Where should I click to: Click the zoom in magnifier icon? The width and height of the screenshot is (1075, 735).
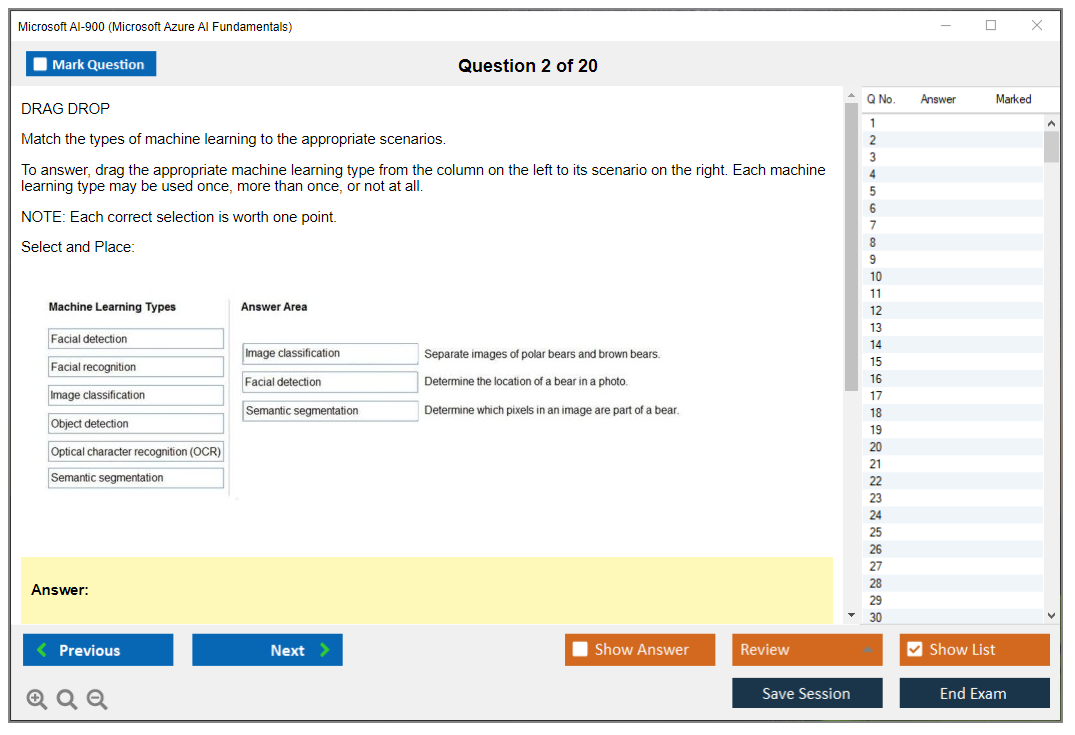point(37,699)
